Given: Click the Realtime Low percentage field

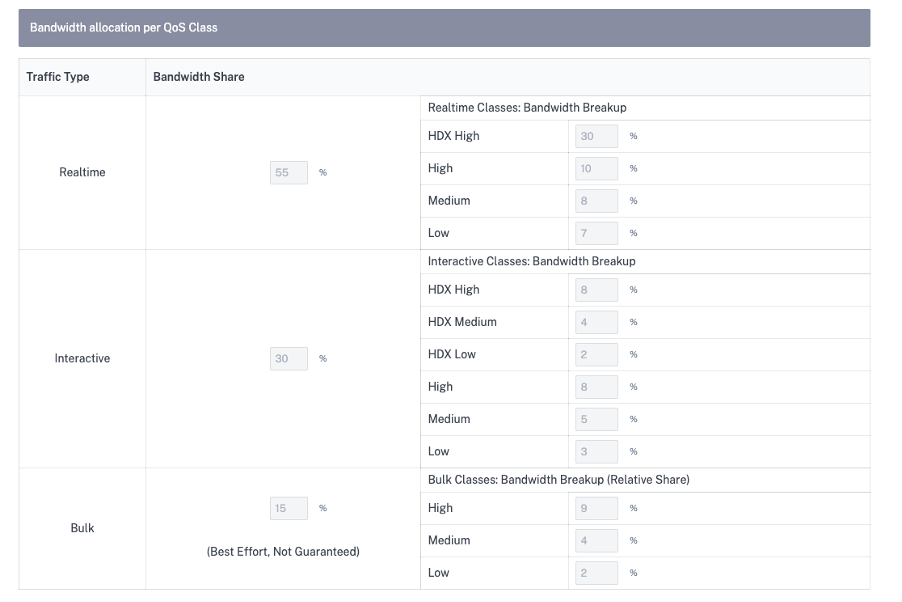Looking at the screenshot, I should click(597, 233).
